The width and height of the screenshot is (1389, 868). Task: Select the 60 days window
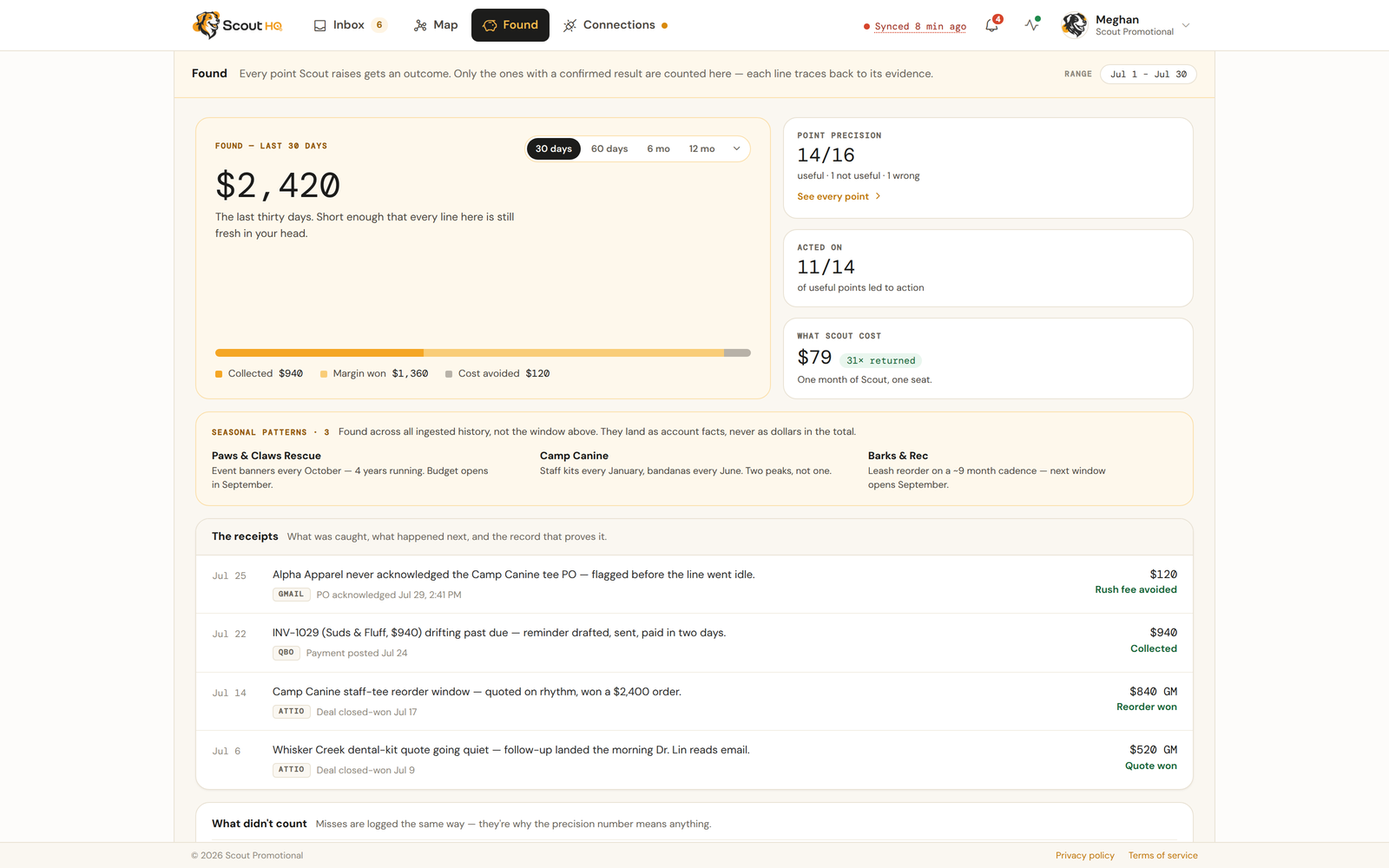click(609, 148)
